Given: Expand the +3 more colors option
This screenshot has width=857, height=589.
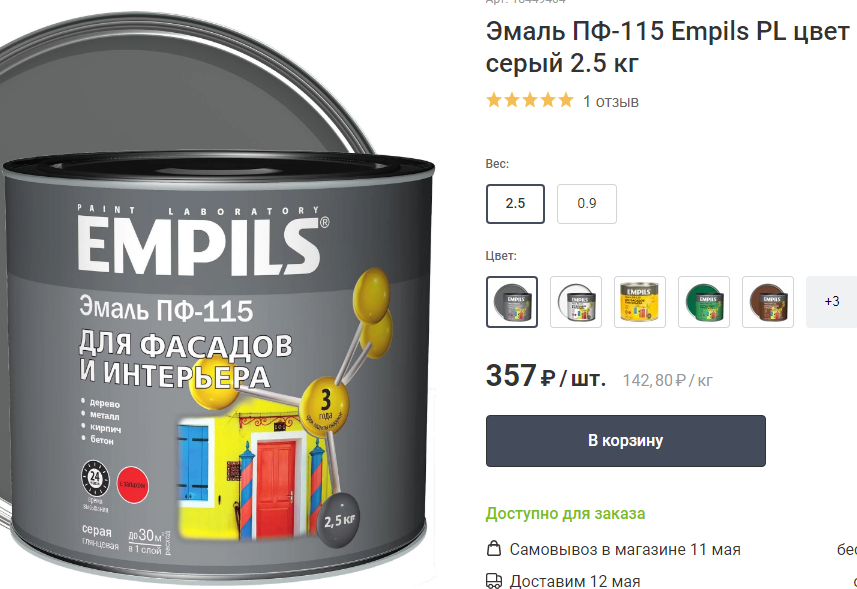Looking at the screenshot, I should coord(831,302).
